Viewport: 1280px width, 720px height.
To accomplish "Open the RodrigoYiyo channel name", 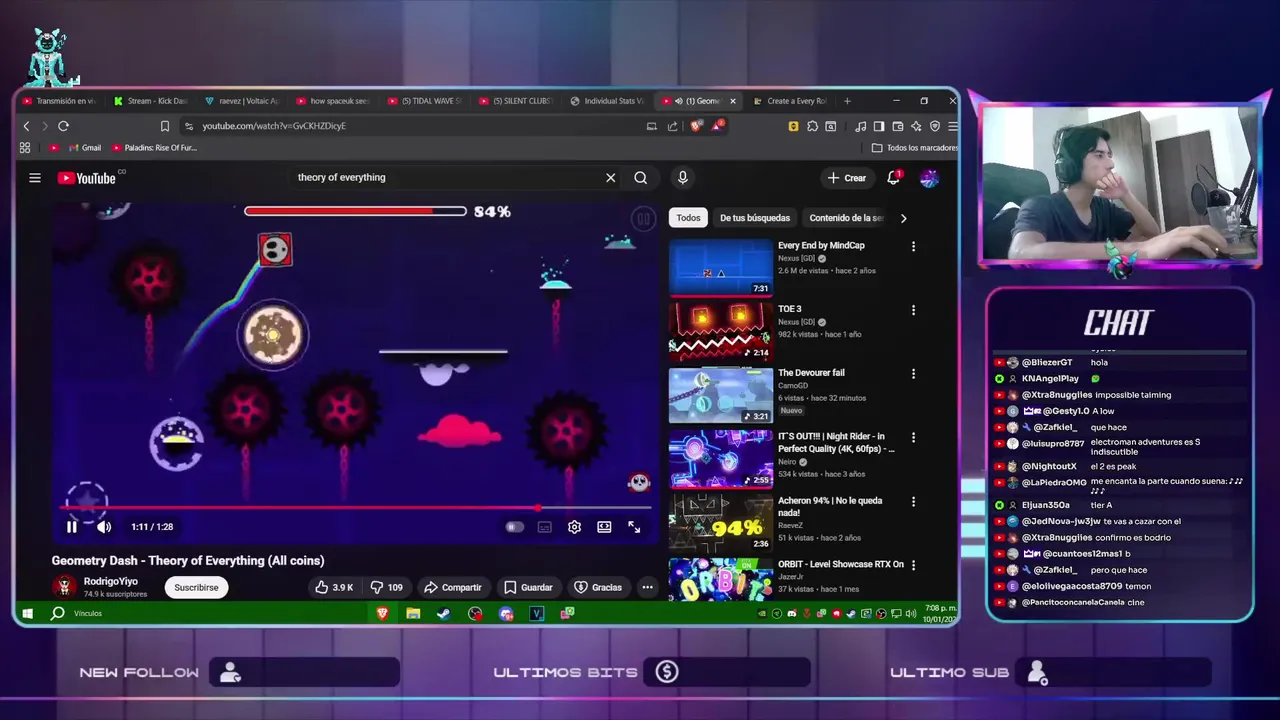I will pos(111,581).
